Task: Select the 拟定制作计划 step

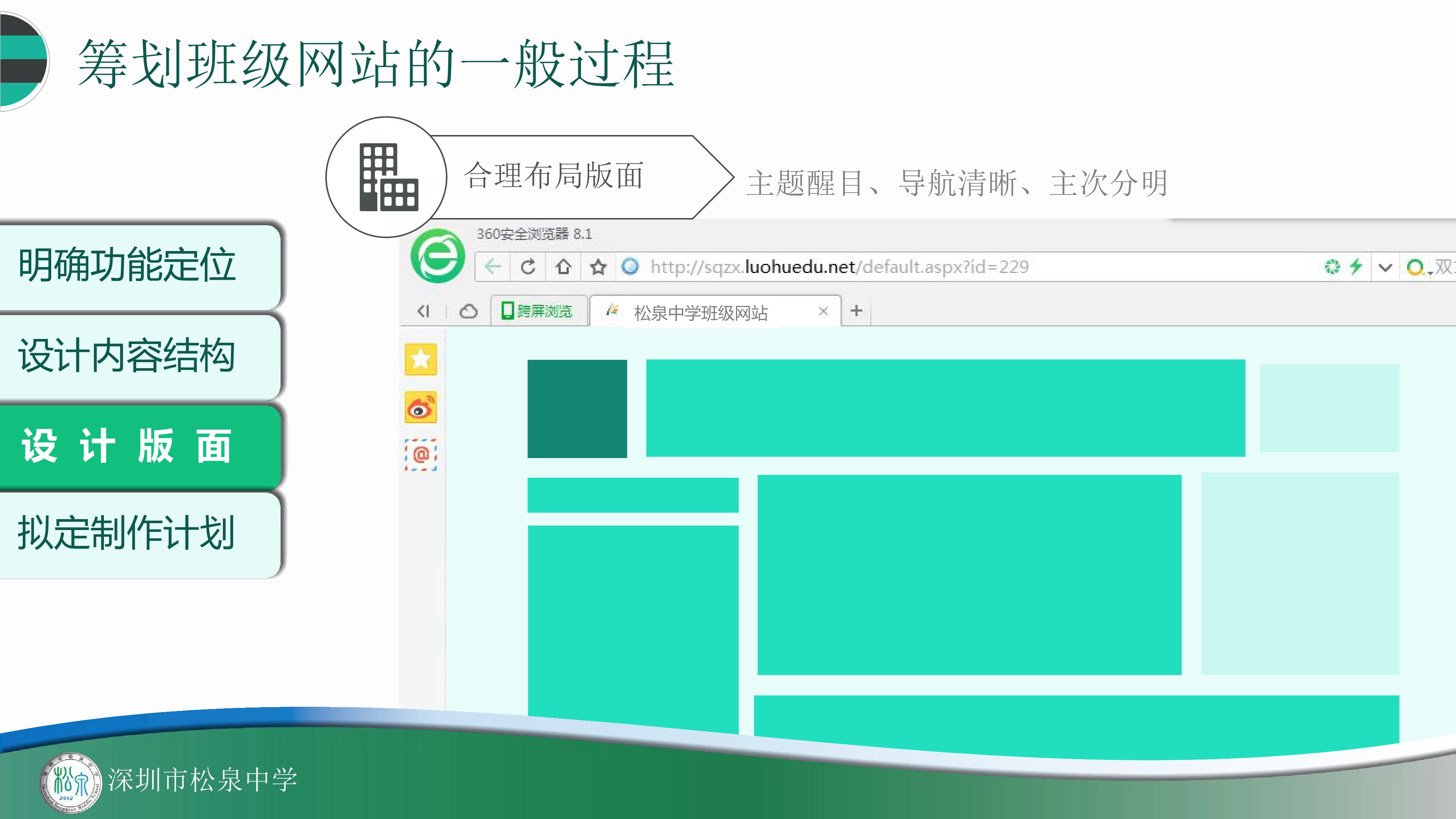Action: [140, 535]
